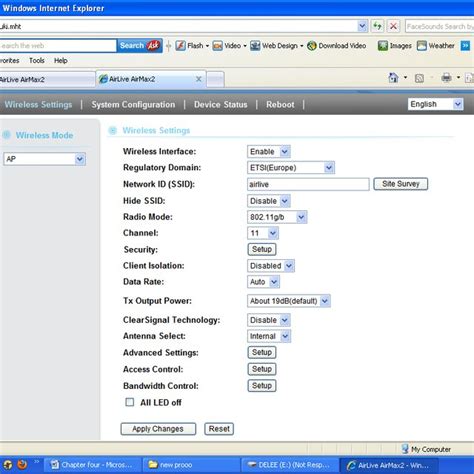
Task: Open the ClearSignal Technology dropdown
Action: tap(269, 320)
